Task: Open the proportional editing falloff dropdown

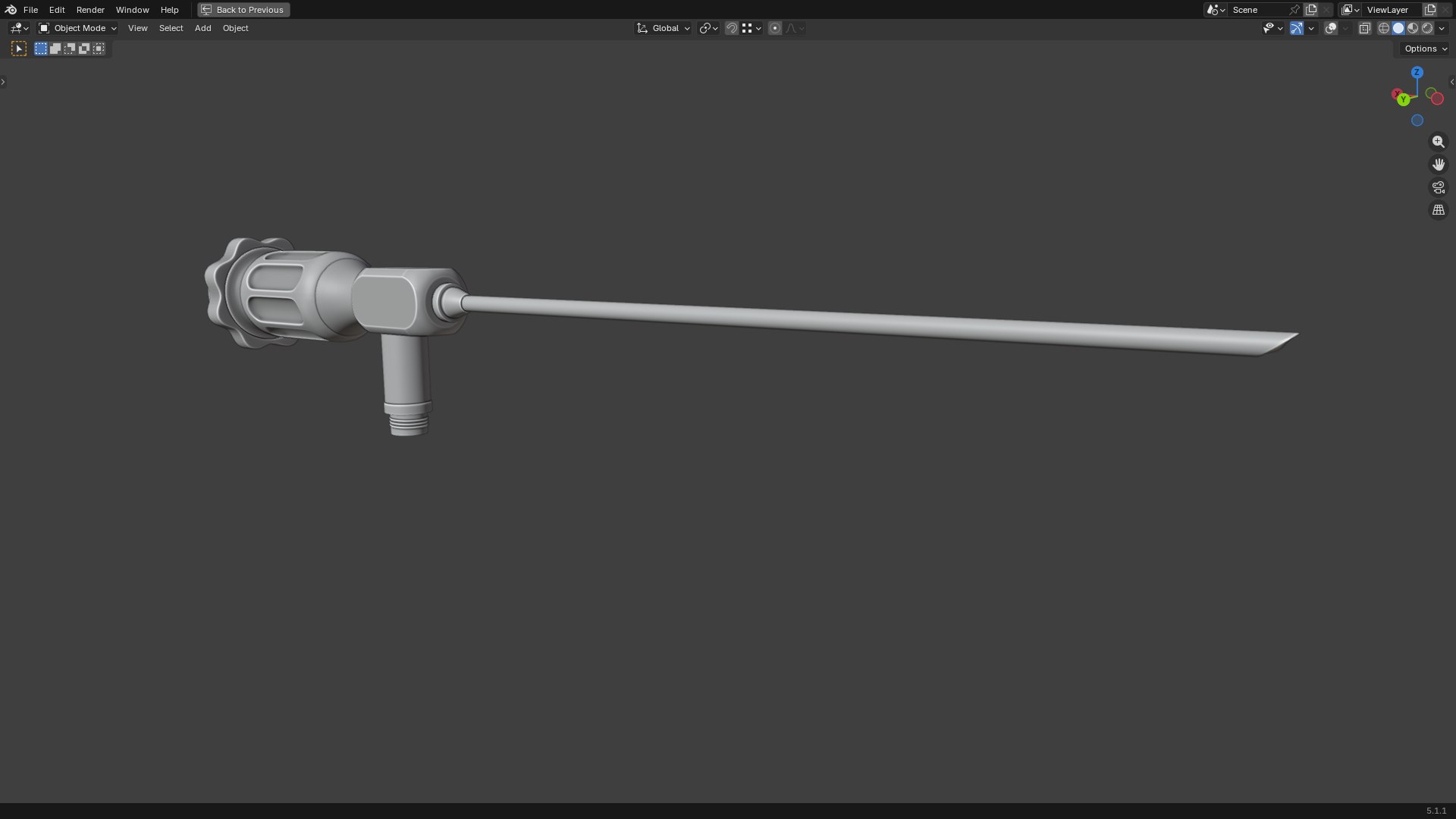Action: pyautogui.click(x=795, y=28)
